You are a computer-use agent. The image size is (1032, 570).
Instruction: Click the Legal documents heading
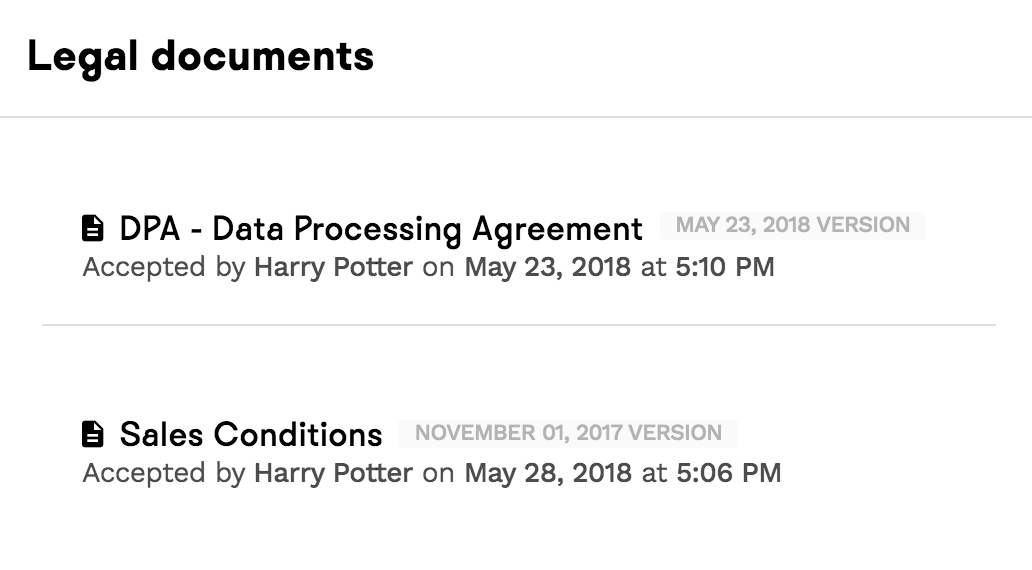pos(200,56)
